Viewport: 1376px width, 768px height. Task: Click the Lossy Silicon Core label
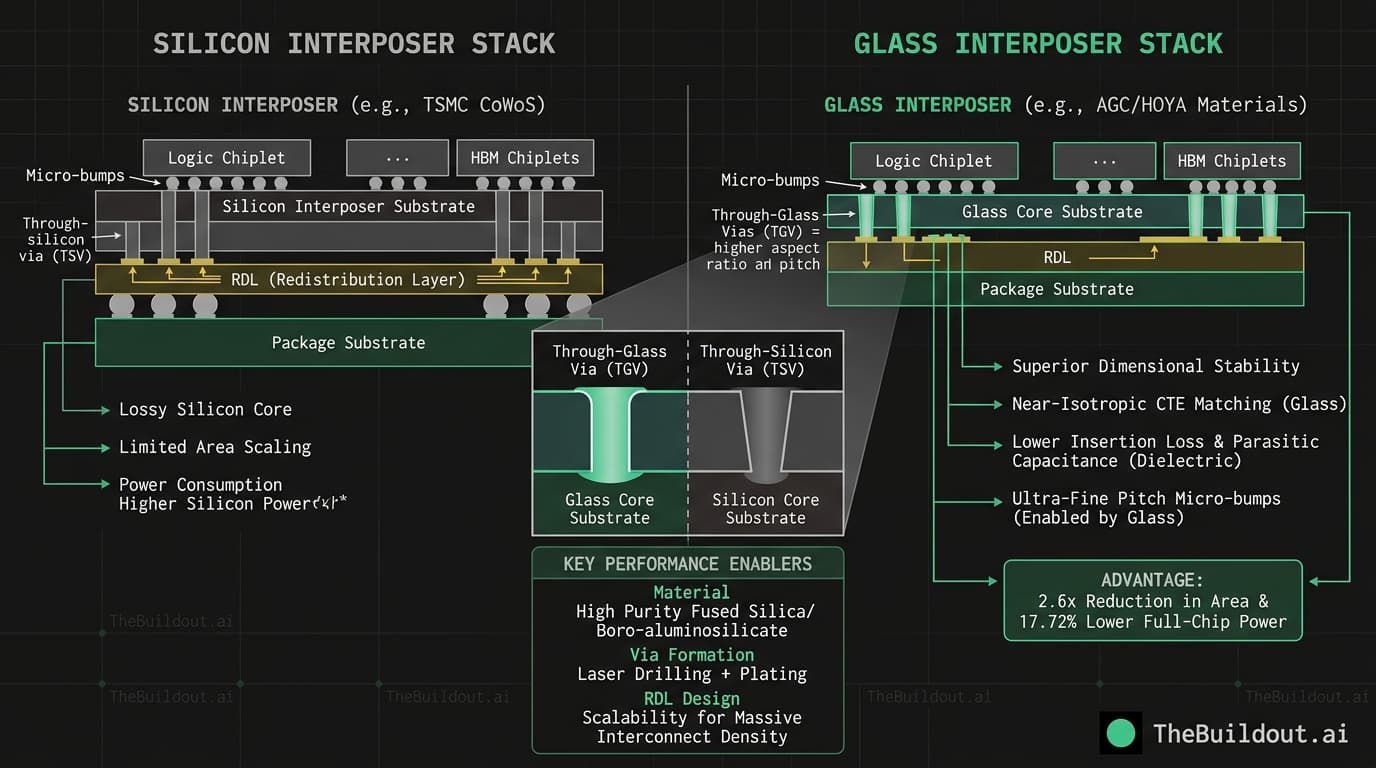[x=205, y=409]
